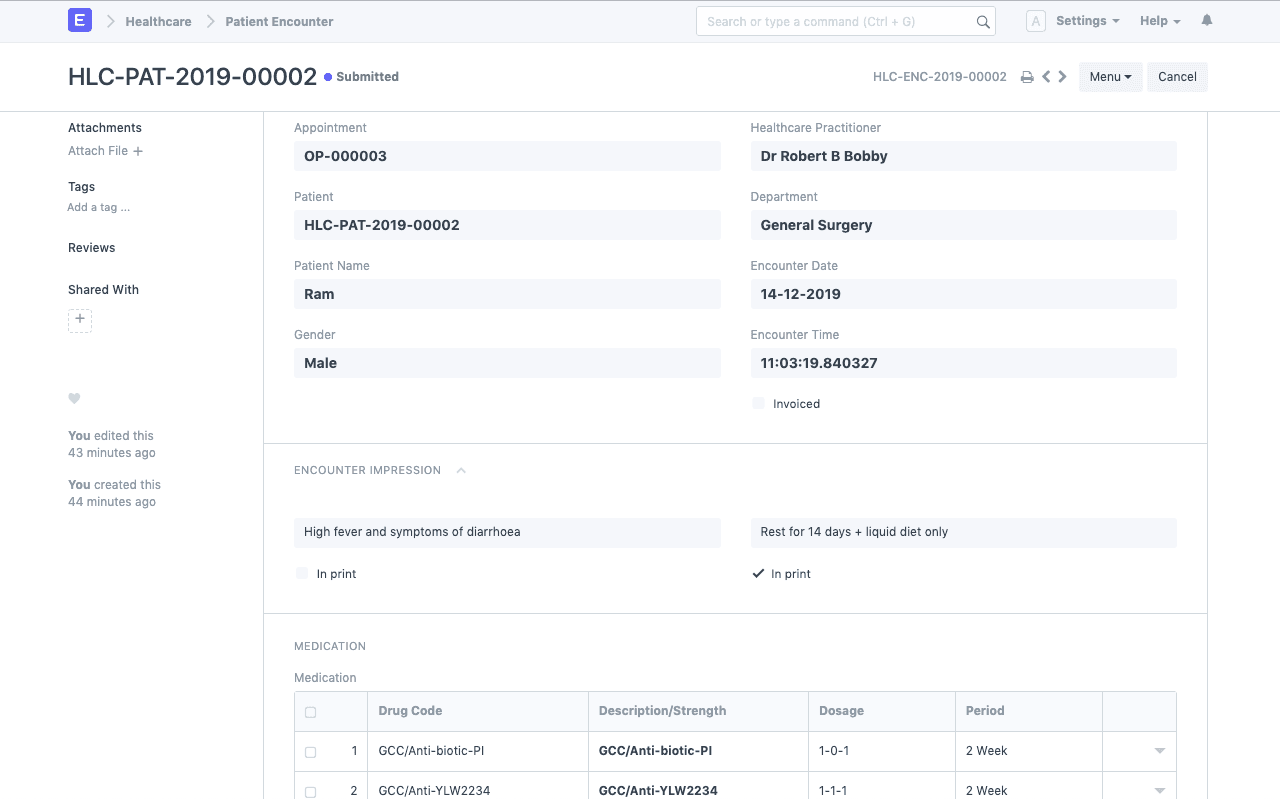Viewport: 1280px width, 799px height.
Task: Go to previous record arrow
Action: [1046, 77]
